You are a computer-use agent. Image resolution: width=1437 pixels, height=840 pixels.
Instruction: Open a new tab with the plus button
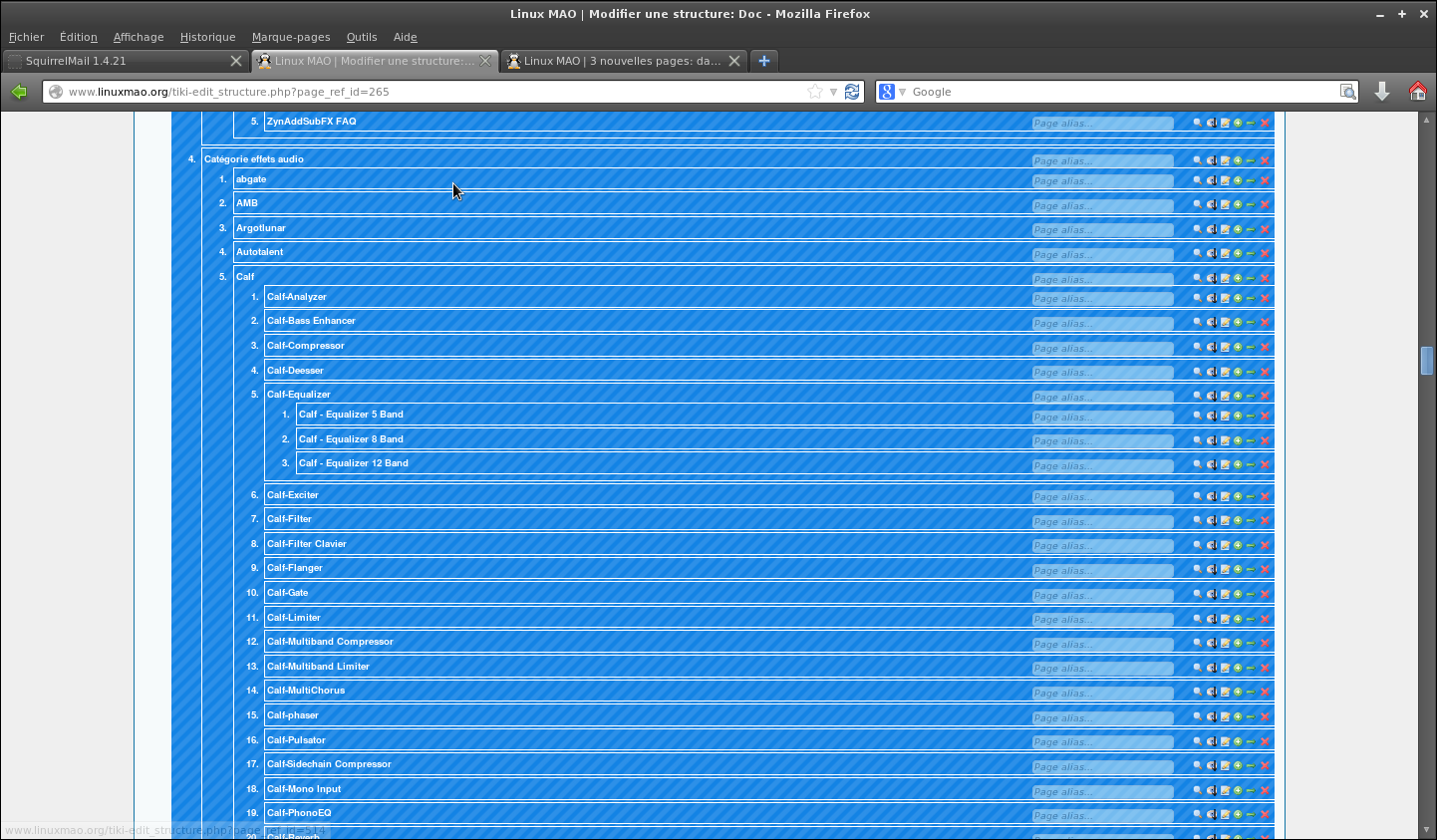[764, 61]
